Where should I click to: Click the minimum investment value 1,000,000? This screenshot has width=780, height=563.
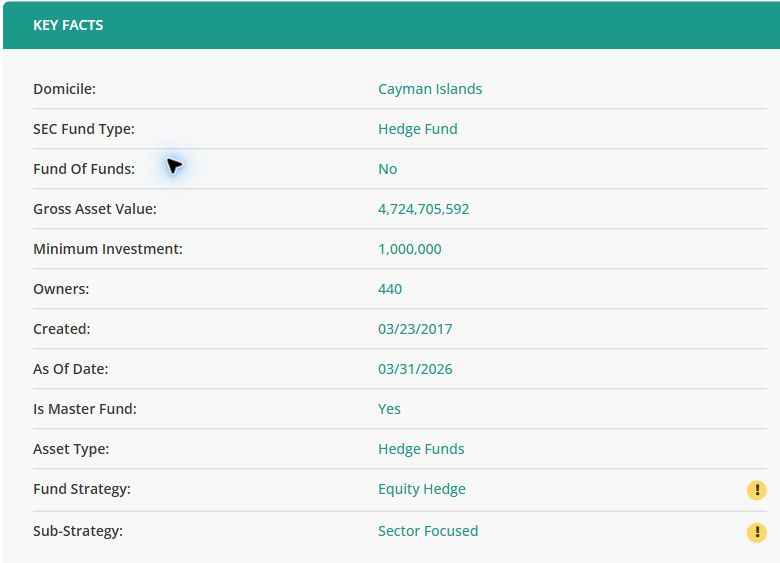pyautogui.click(x=409, y=249)
